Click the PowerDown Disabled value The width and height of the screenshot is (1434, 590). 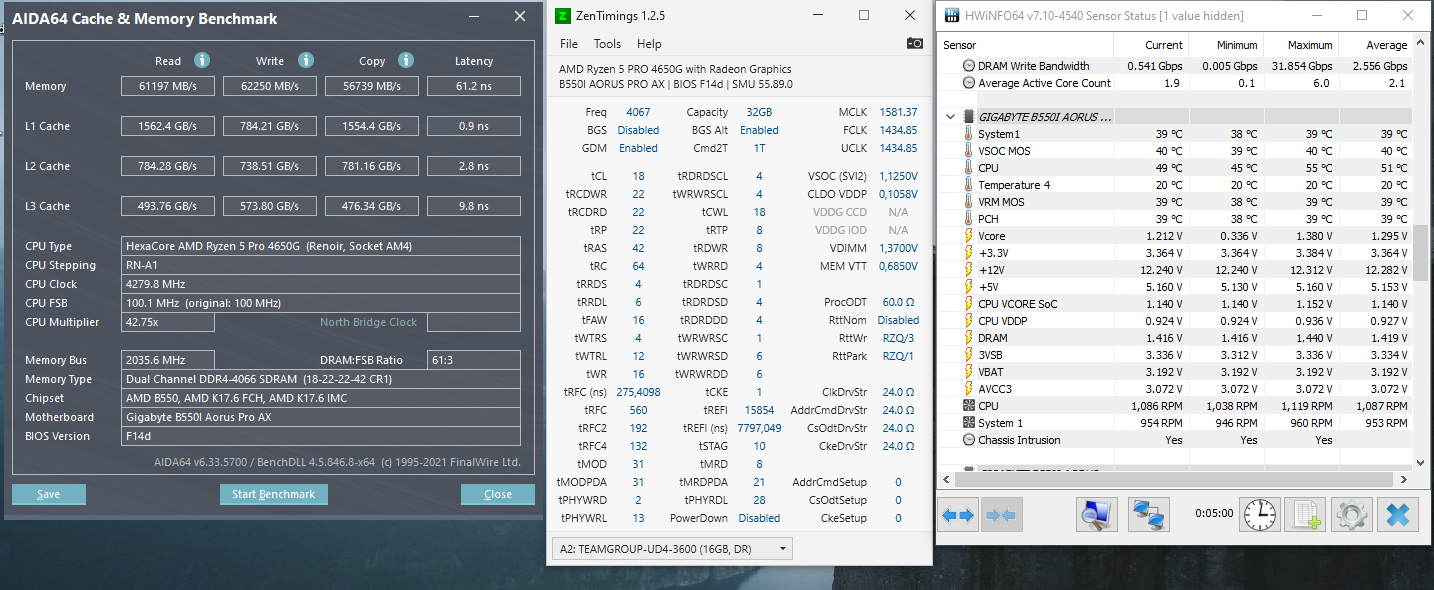tap(759, 518)
